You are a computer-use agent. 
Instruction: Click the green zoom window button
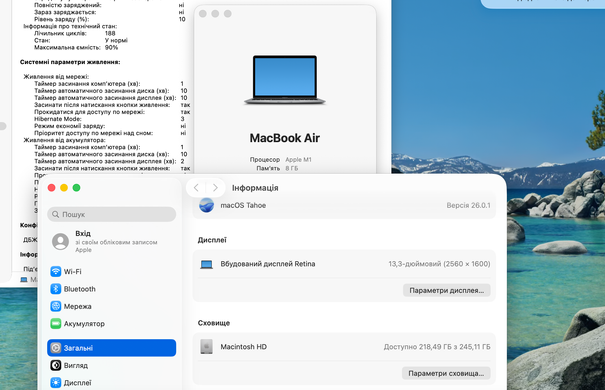(x=76, y=188)
